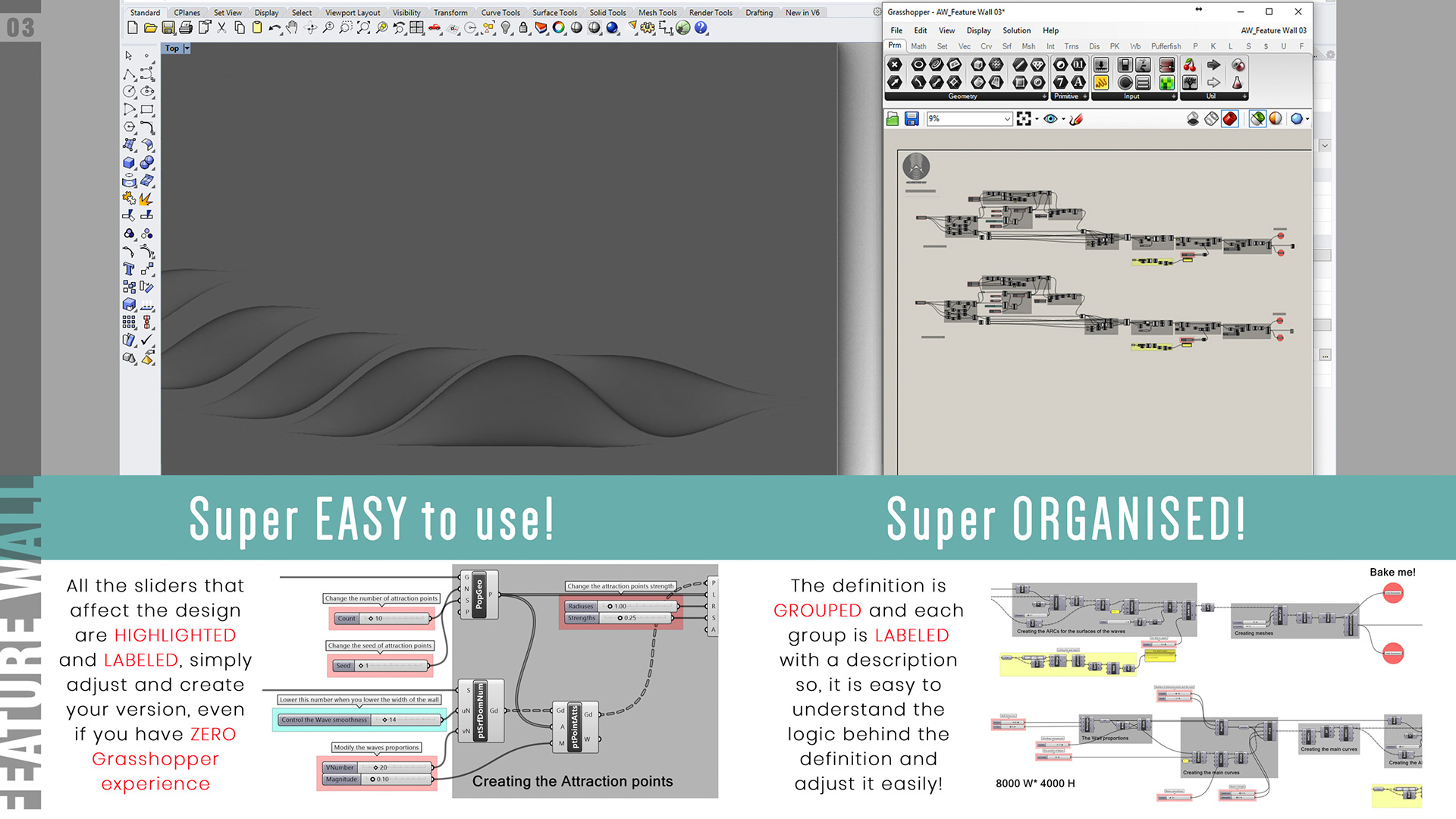The height and width of the screenshot is (819, 1456).
Task: Switch to the Surface Tools toolbar tab
Action: tap(554, 13)
